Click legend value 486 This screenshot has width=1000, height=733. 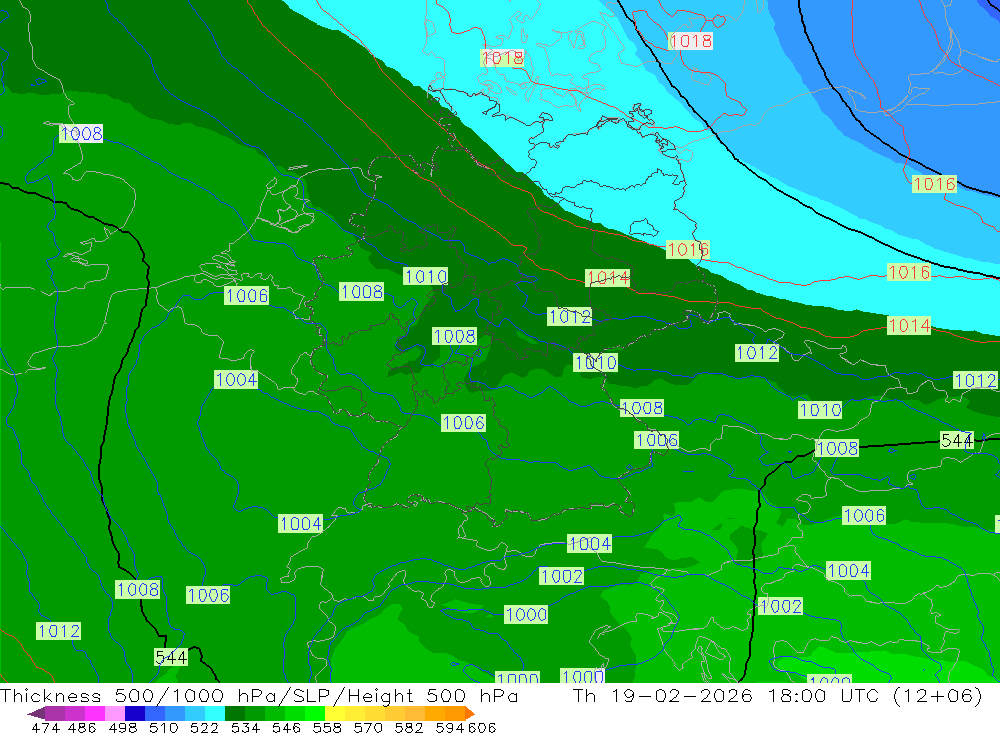click(x=81, y=727)
